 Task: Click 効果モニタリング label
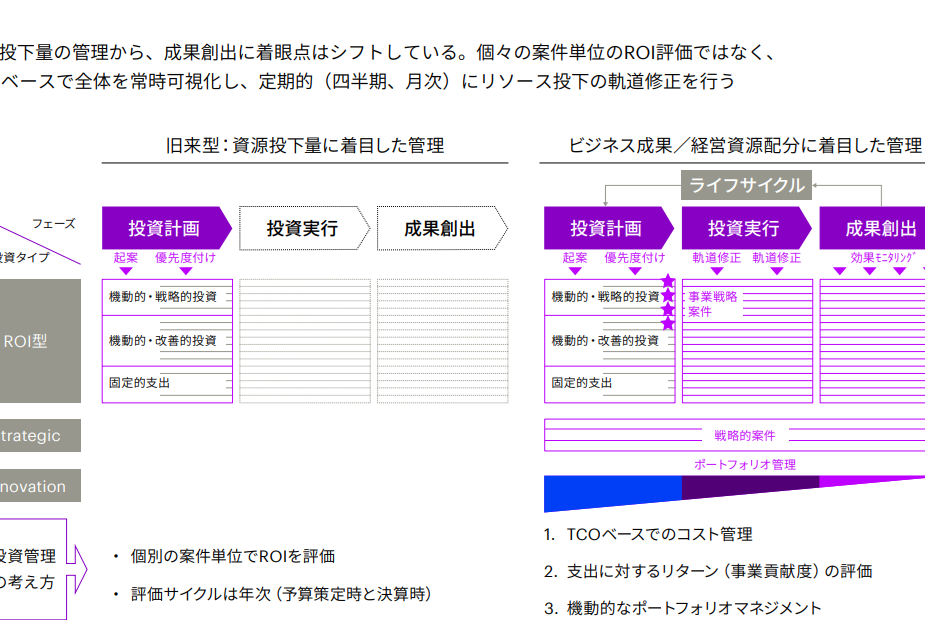[x=883, y=257]
